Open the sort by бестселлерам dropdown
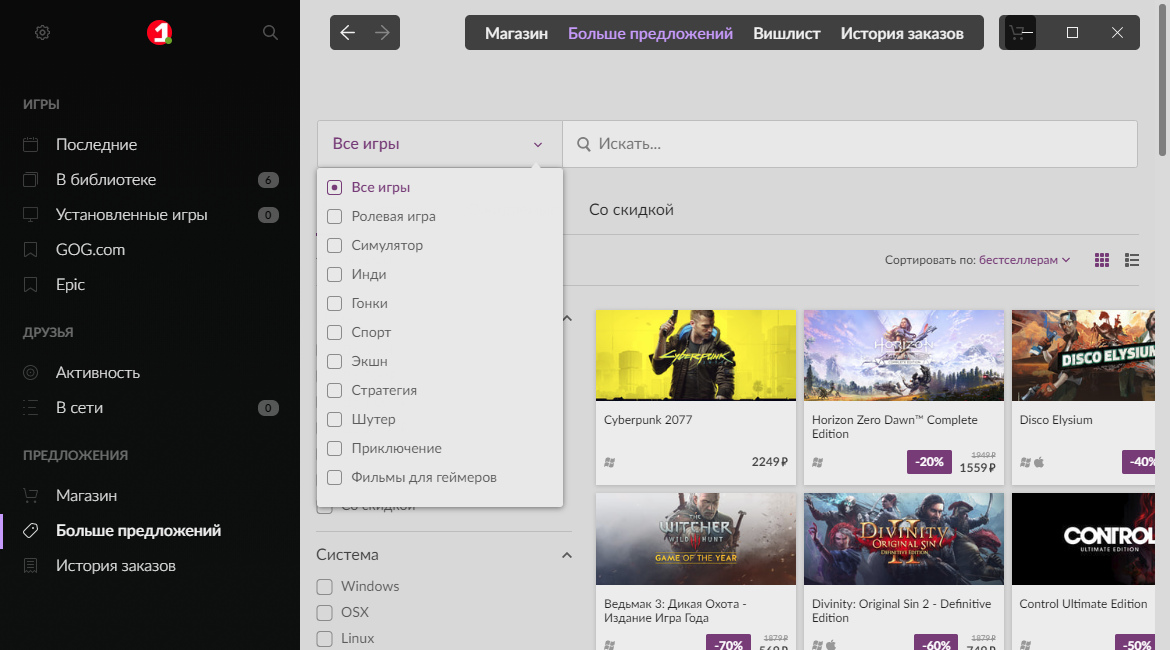Screen dimensions: 1170x650 tap(1024, 260)
